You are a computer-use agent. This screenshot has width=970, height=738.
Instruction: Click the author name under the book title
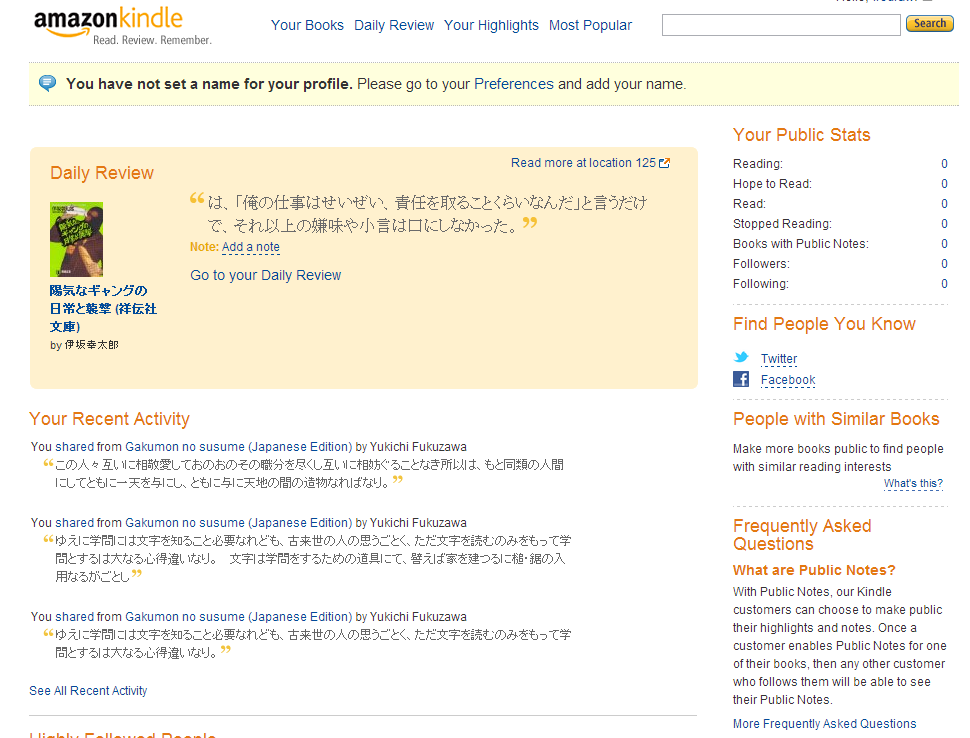pos(91,345)
